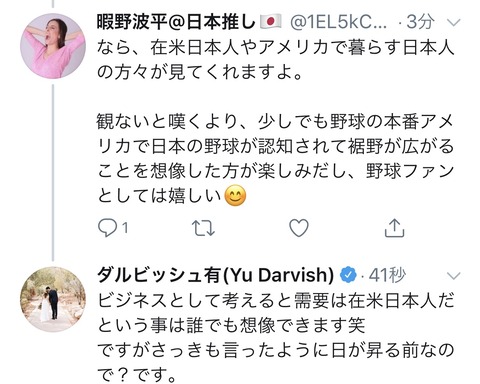
Task: Expand the chevron menu on Yu Darvish's tweet
Action: (453, 276)
